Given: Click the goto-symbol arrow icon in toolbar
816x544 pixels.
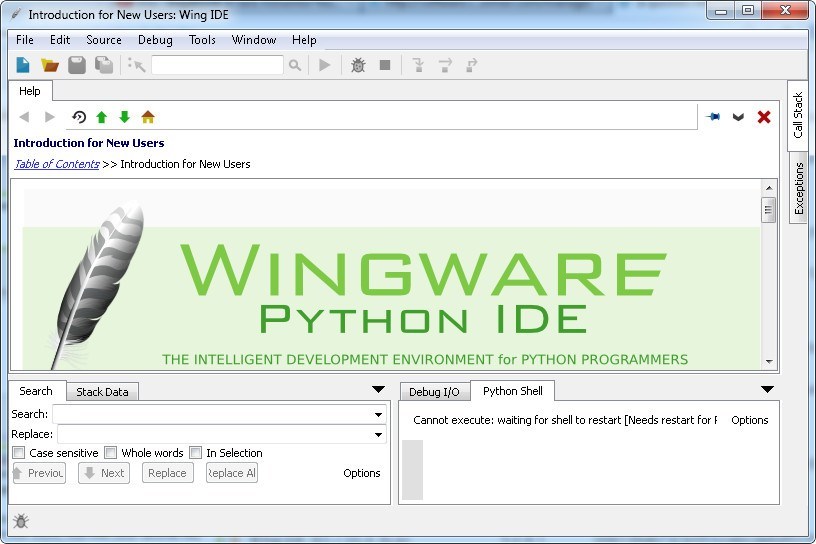Looking at the screenshot, I should [x=136, y=65].
